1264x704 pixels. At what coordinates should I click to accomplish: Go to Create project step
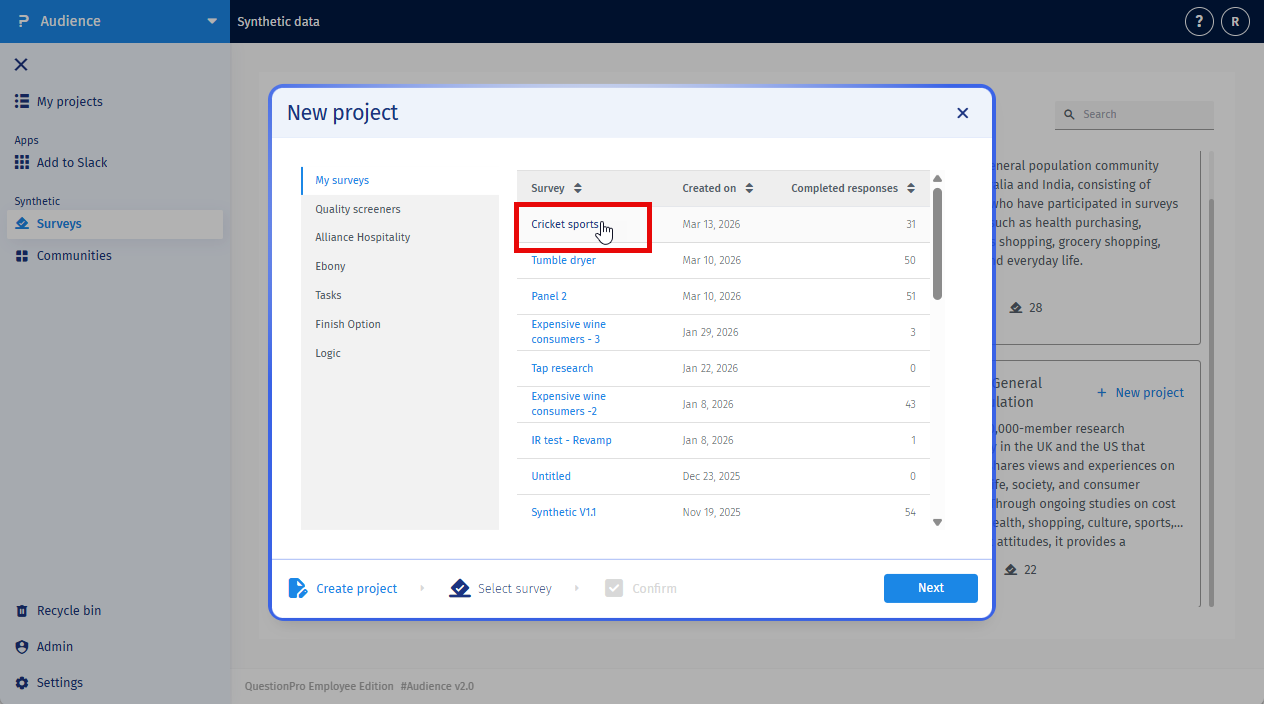(356, 589)
